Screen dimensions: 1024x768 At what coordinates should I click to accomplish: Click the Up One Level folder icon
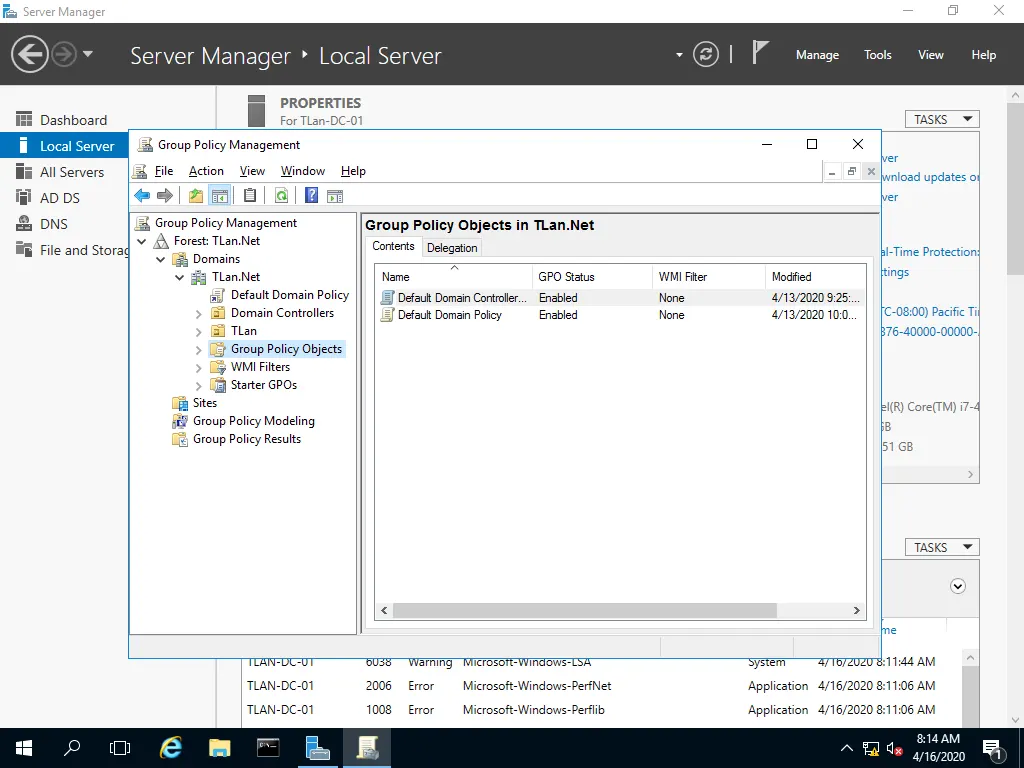[x=195, y=195]
